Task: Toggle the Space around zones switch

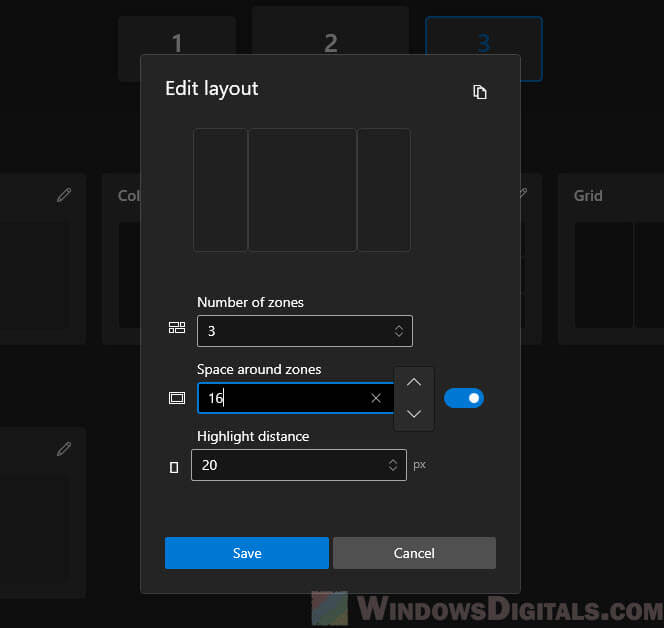Action: pyautogui.click(x=464, y=398)
